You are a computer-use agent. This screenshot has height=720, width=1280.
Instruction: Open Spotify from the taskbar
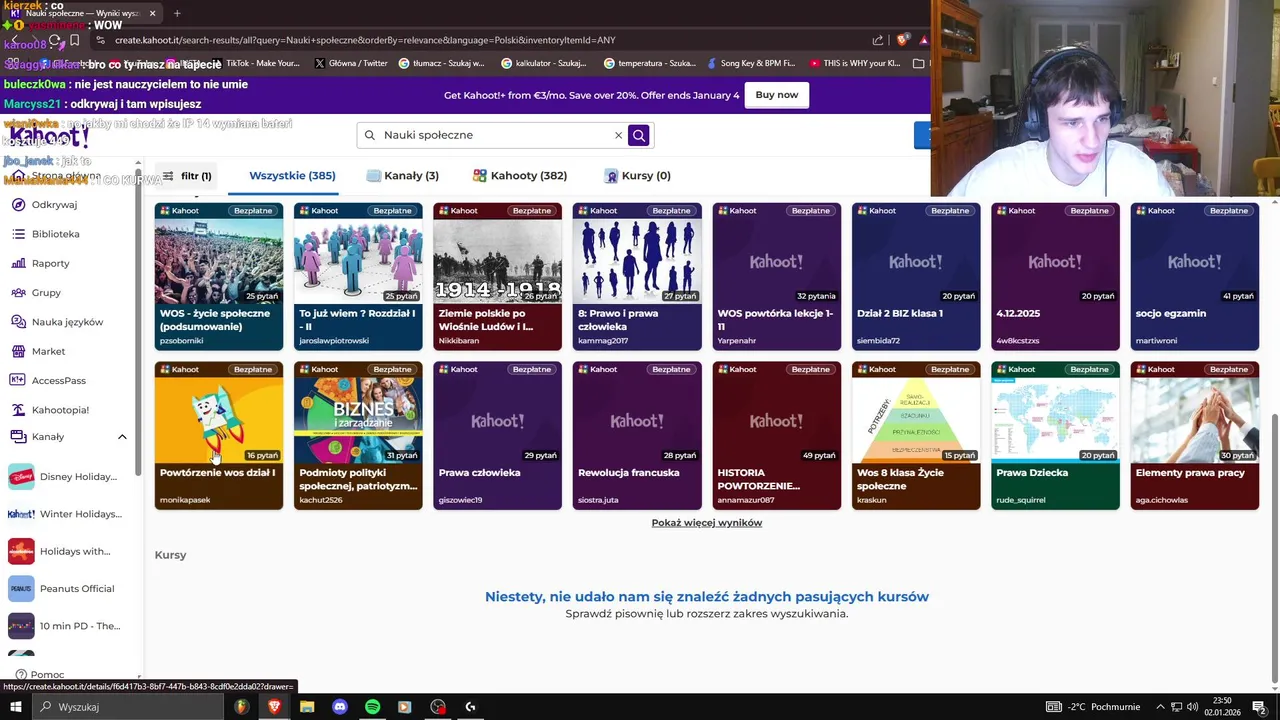tap(372, 707)
